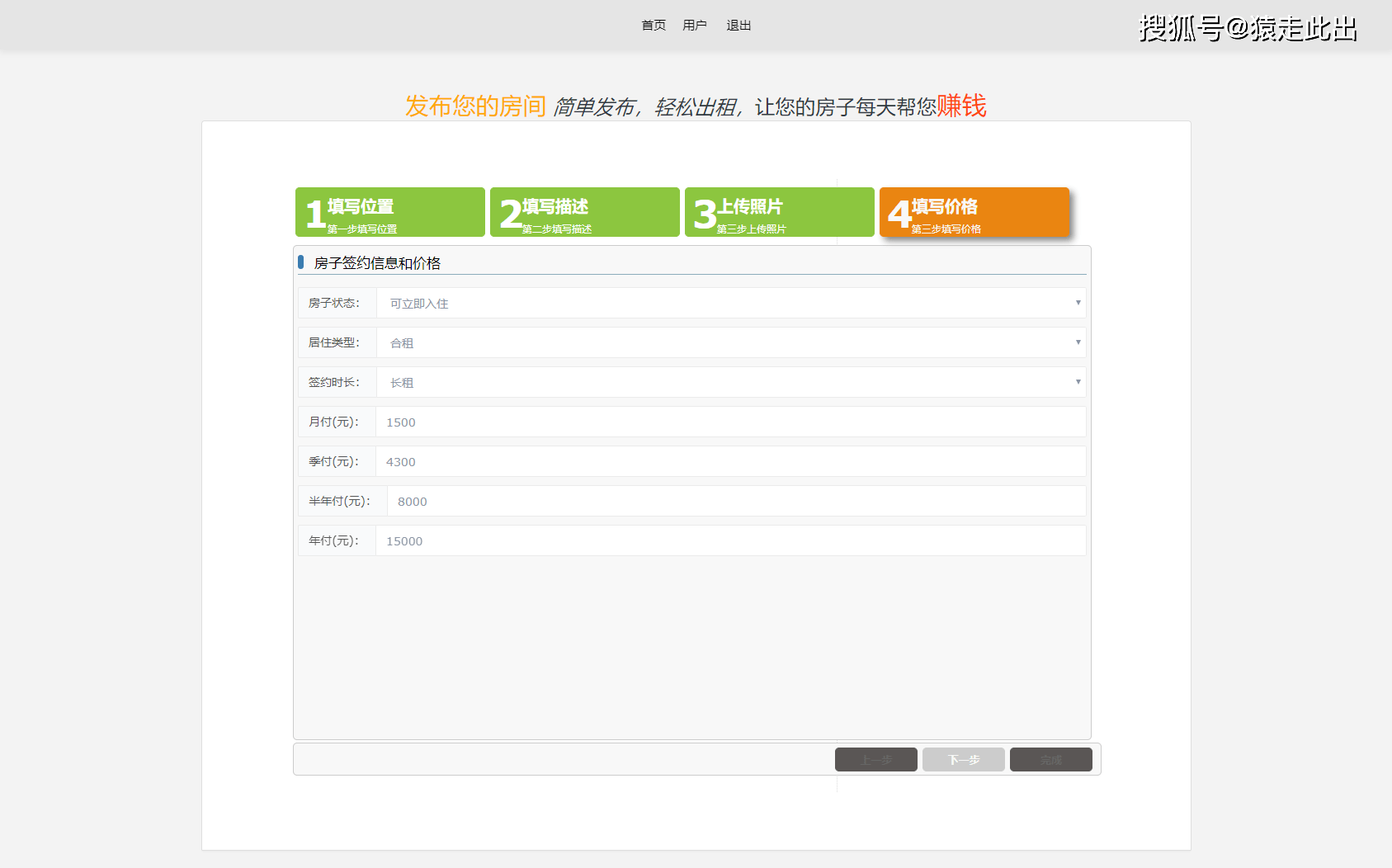1392x868 pixels.
Task: Click the 上一步 previous step button
Action: (876, 760)
